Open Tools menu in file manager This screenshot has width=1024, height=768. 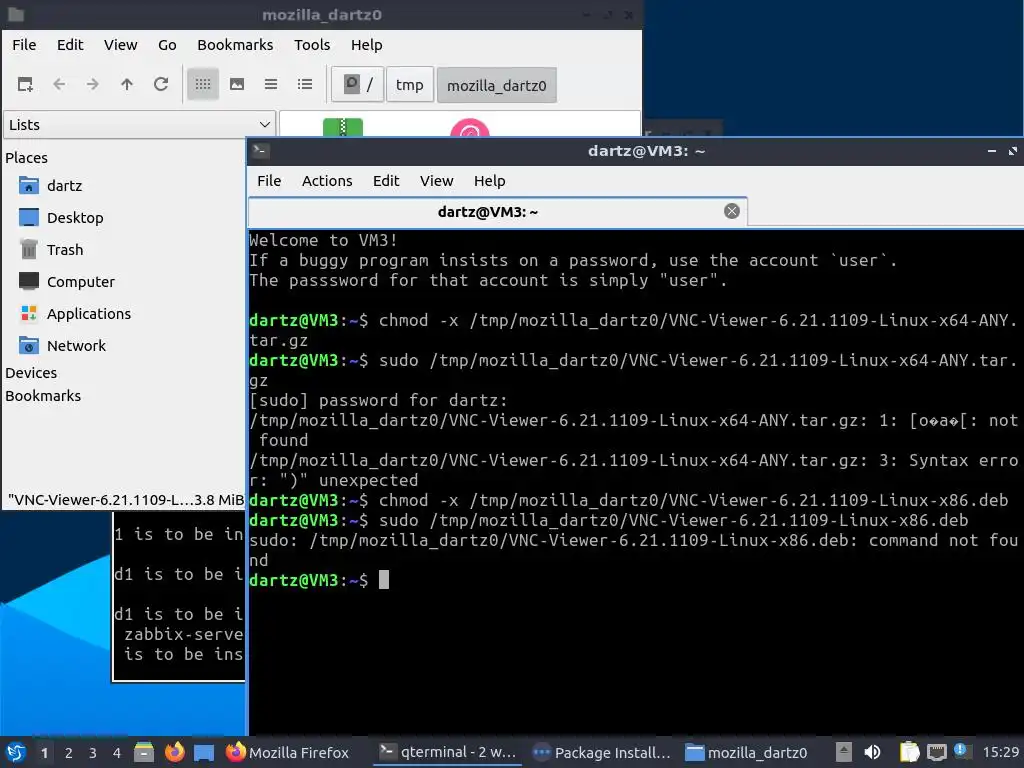[312, 45]
